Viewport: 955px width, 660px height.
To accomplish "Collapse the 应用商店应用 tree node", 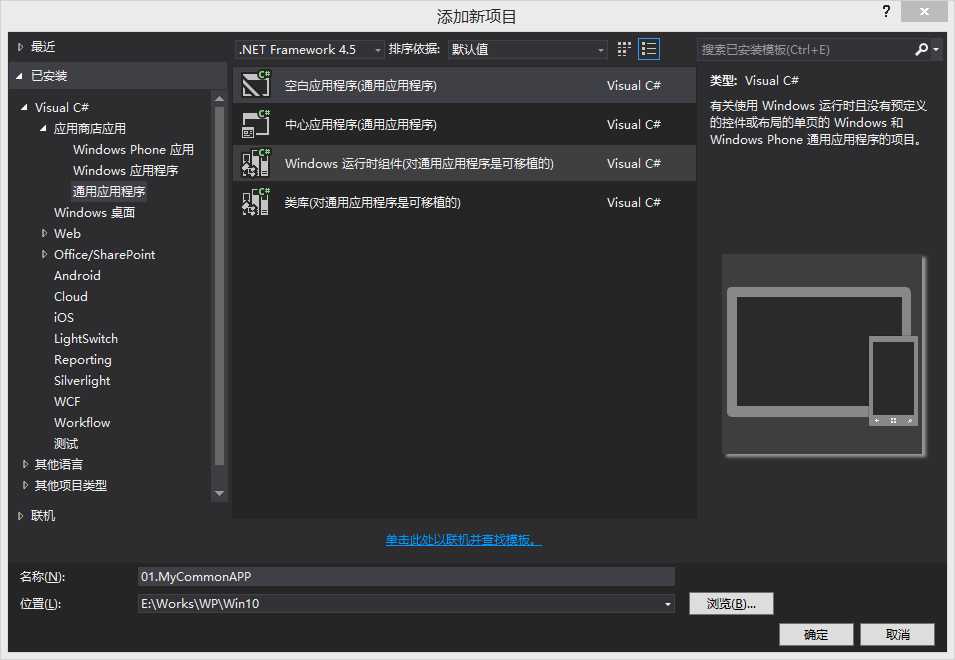I will coord(43,128).
